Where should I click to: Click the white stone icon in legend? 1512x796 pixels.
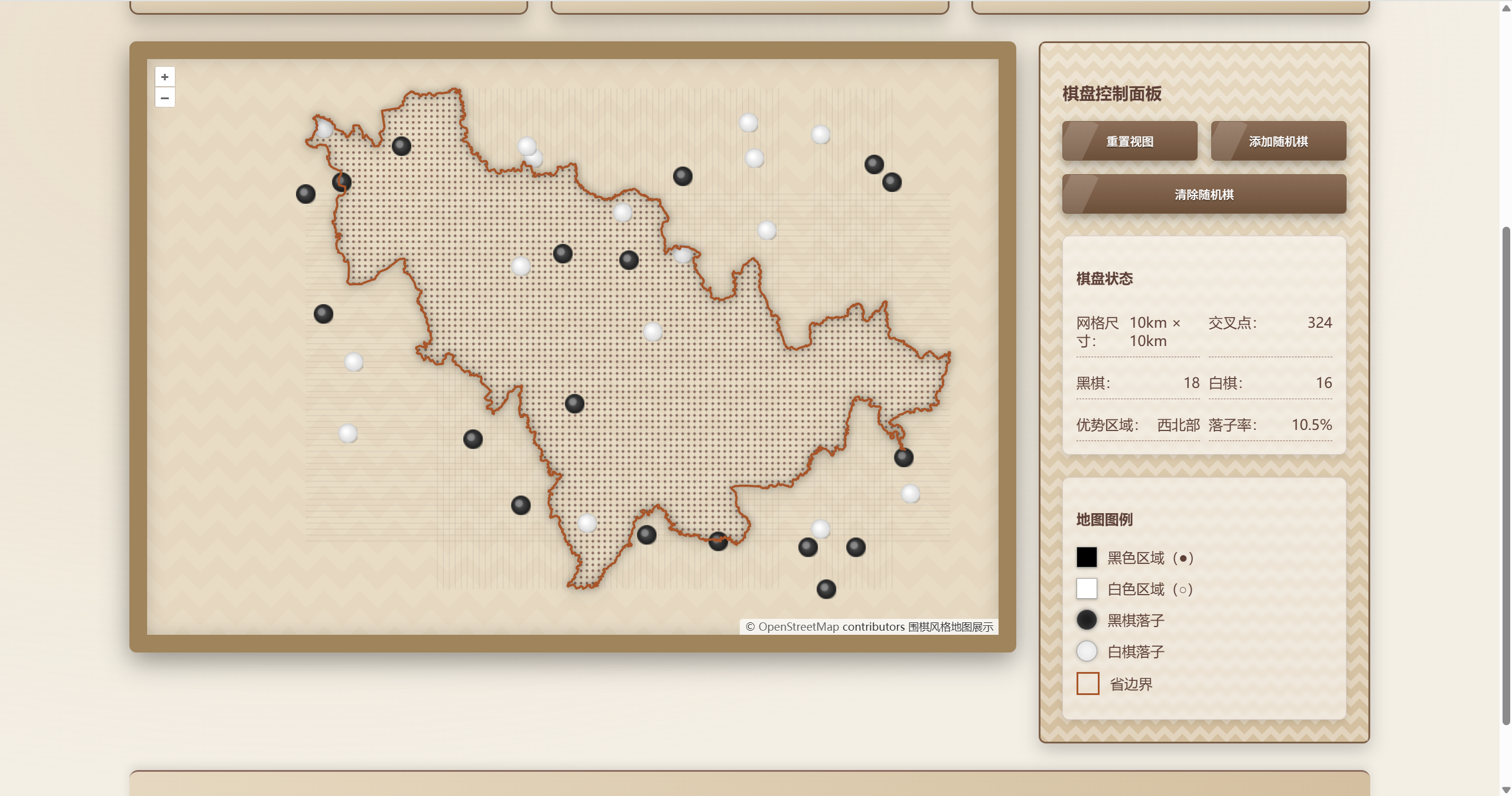click(x=1087, y=651)
